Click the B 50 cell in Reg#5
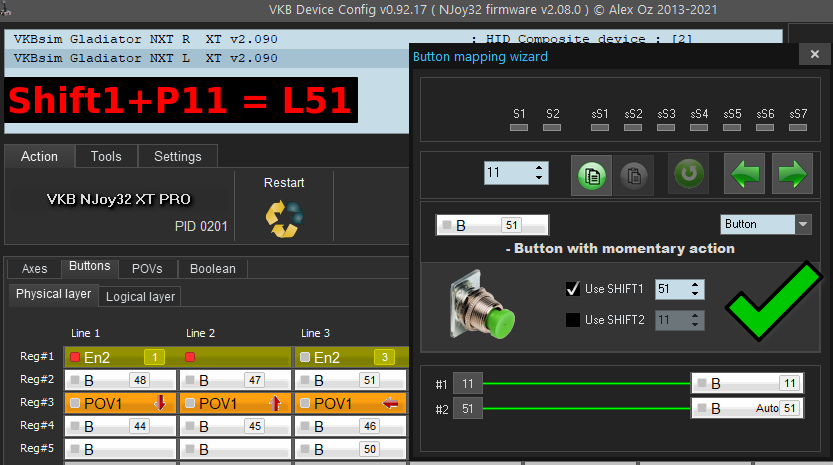The width and height of the screenshot is (833, 465). 351,449
